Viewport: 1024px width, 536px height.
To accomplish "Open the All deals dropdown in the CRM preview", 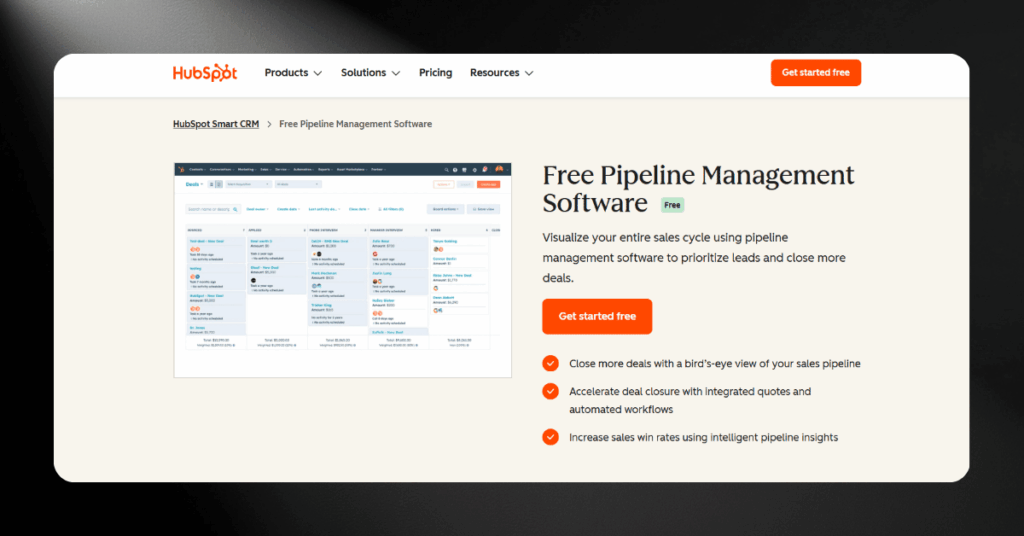I will [298, 184].
